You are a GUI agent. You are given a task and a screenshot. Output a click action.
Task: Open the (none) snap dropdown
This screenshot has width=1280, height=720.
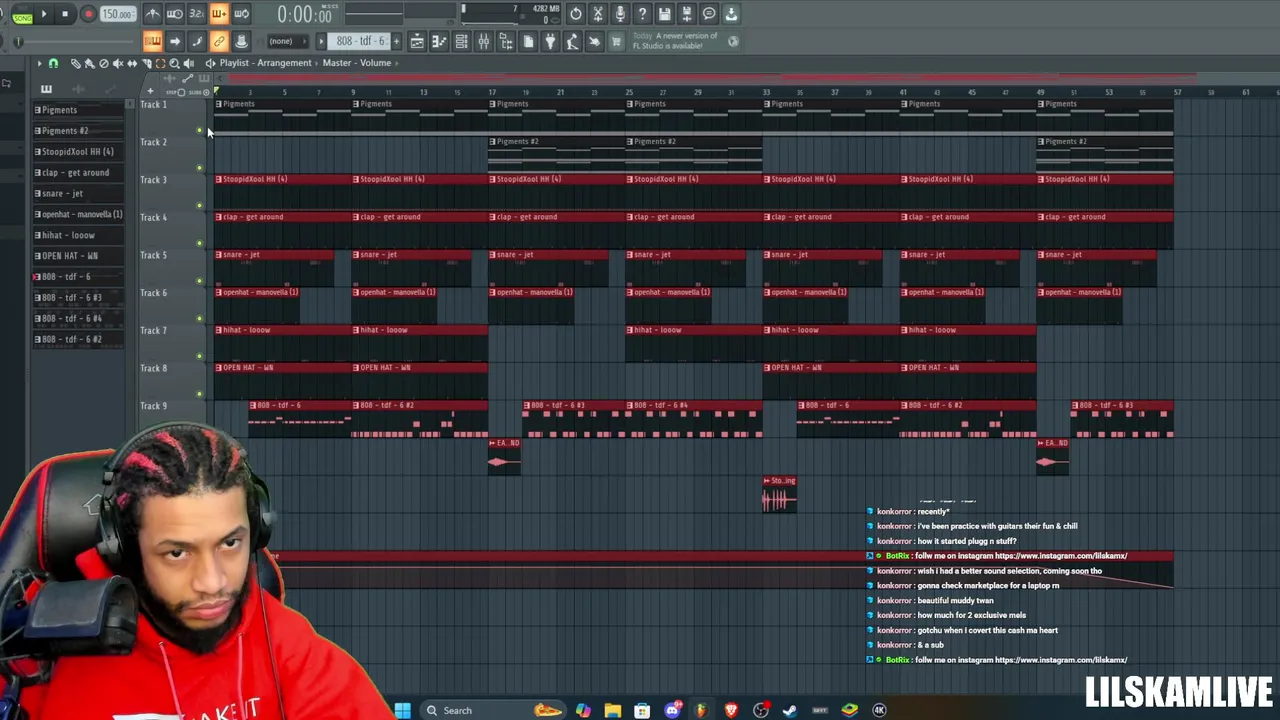(x=288, y=41)
